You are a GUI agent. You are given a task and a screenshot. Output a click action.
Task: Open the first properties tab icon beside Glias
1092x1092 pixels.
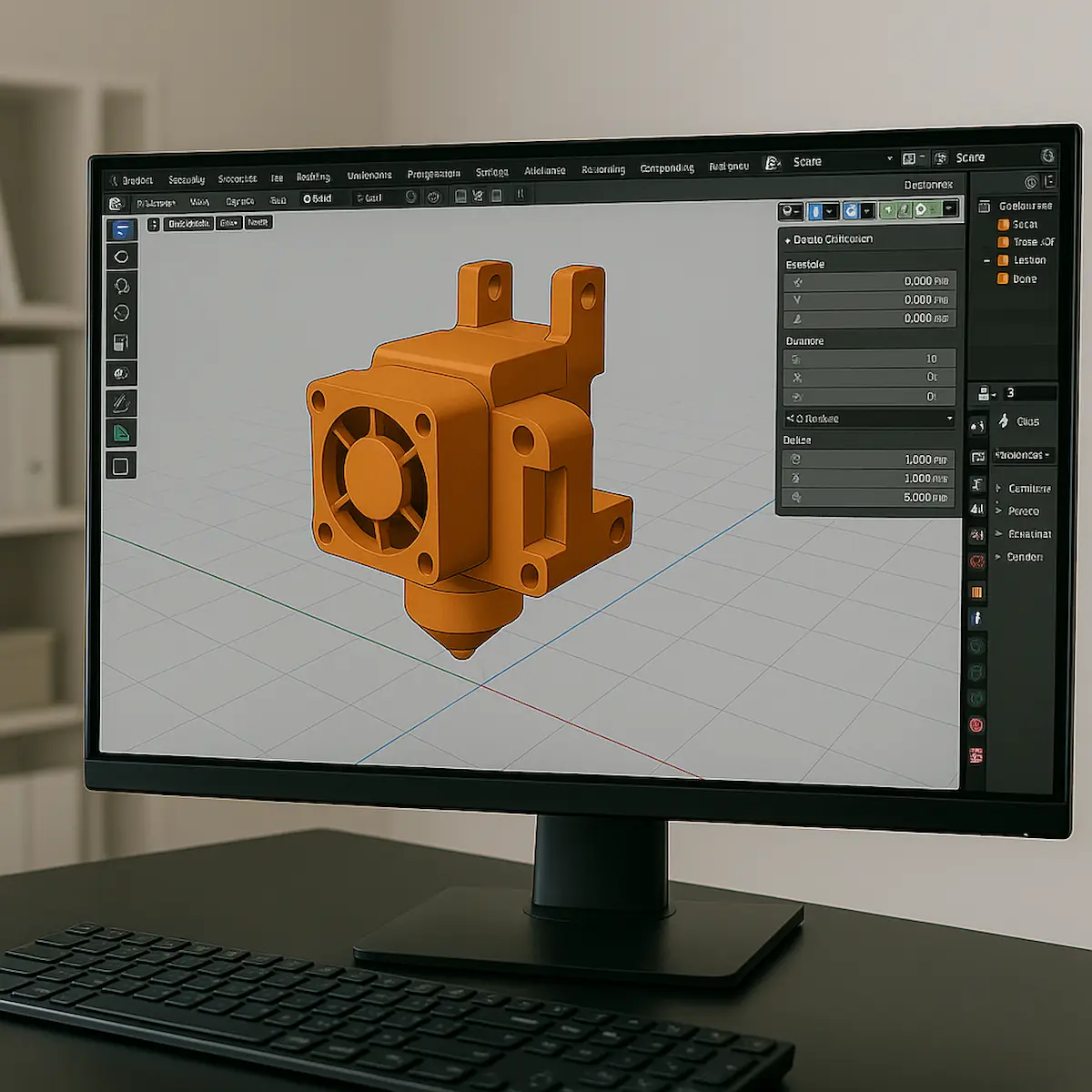pyautogui.click(x=976, y=426)
